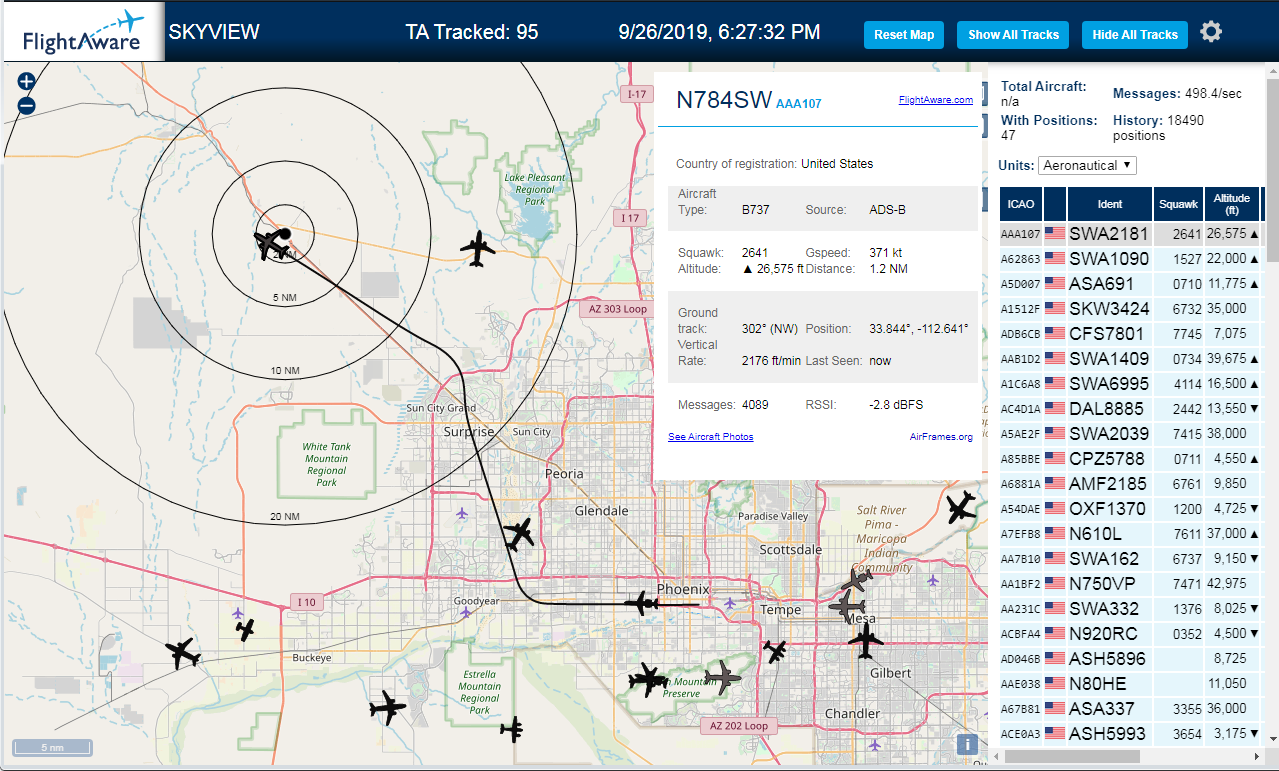
Task: Open the AirFrames.org link
Action: (x=941, y=437)
